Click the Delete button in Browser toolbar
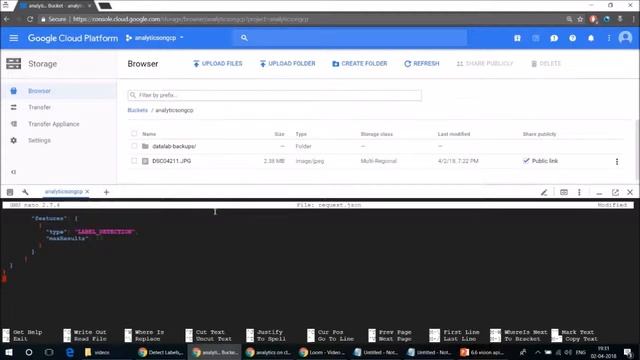 click(x=546, y=64)
